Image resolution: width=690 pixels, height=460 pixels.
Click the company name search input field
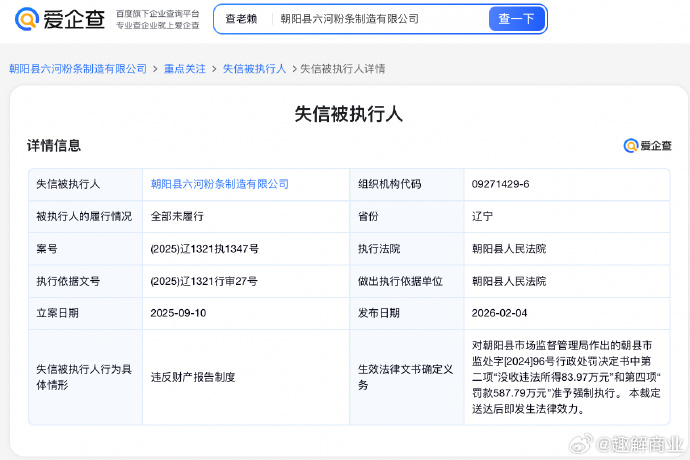[380, 18]
